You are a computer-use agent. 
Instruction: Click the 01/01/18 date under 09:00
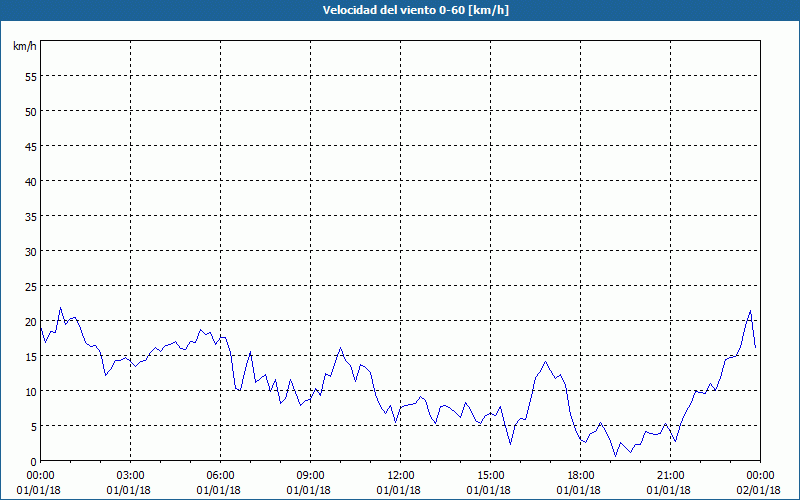309,490
